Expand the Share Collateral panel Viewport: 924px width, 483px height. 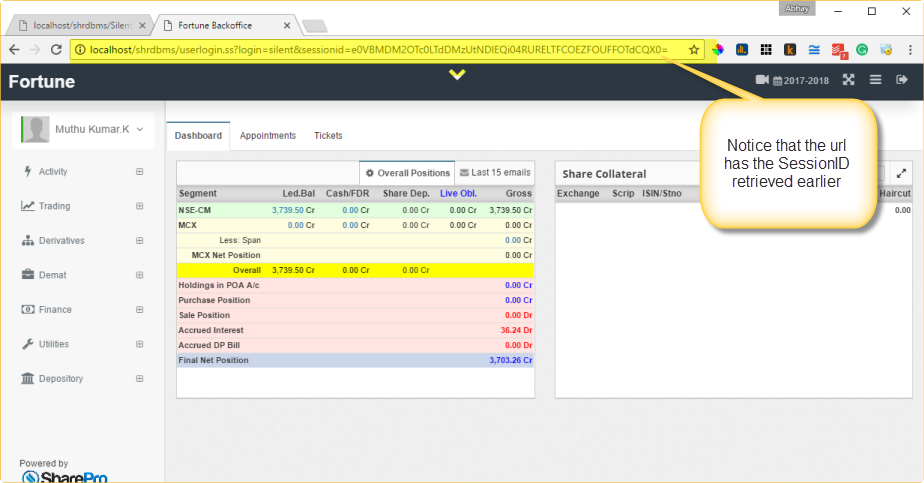(900, 173)
